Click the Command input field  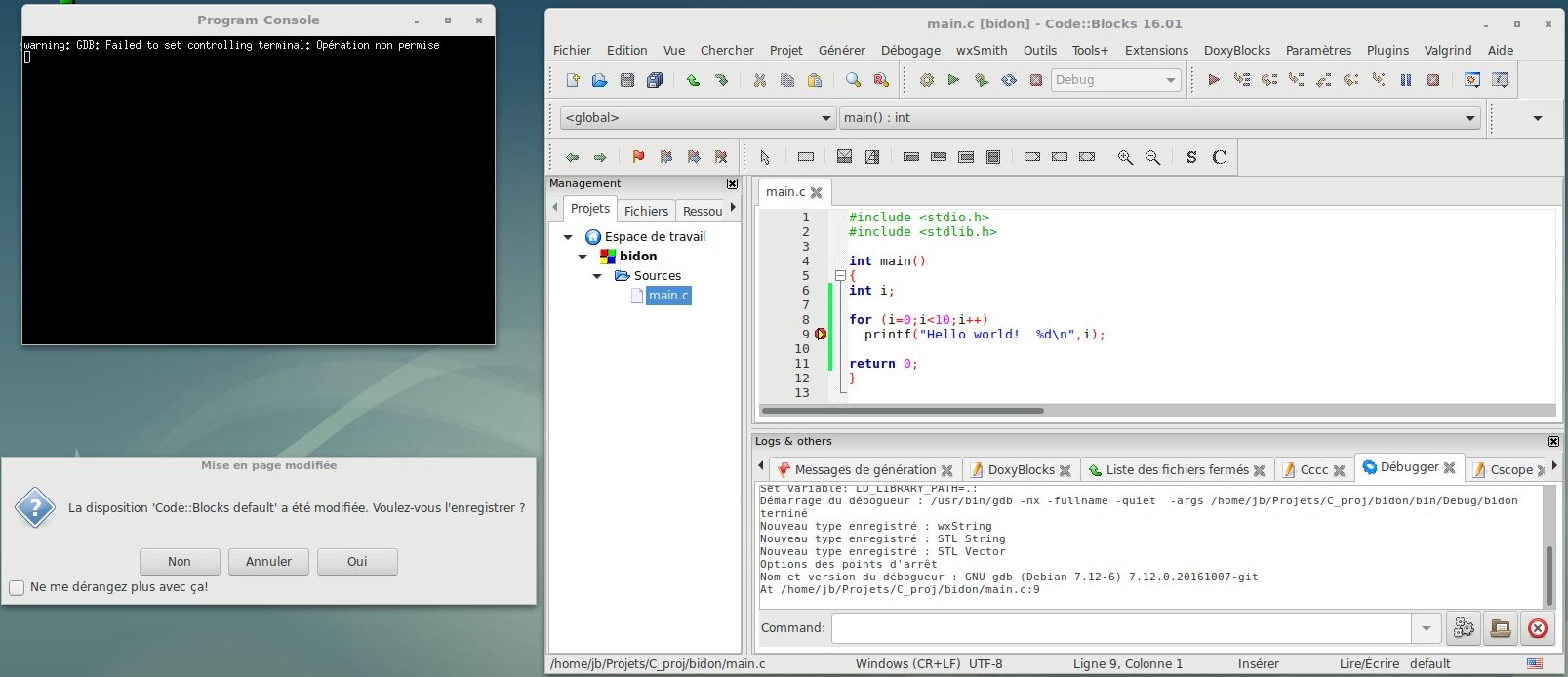[1121, 628]
